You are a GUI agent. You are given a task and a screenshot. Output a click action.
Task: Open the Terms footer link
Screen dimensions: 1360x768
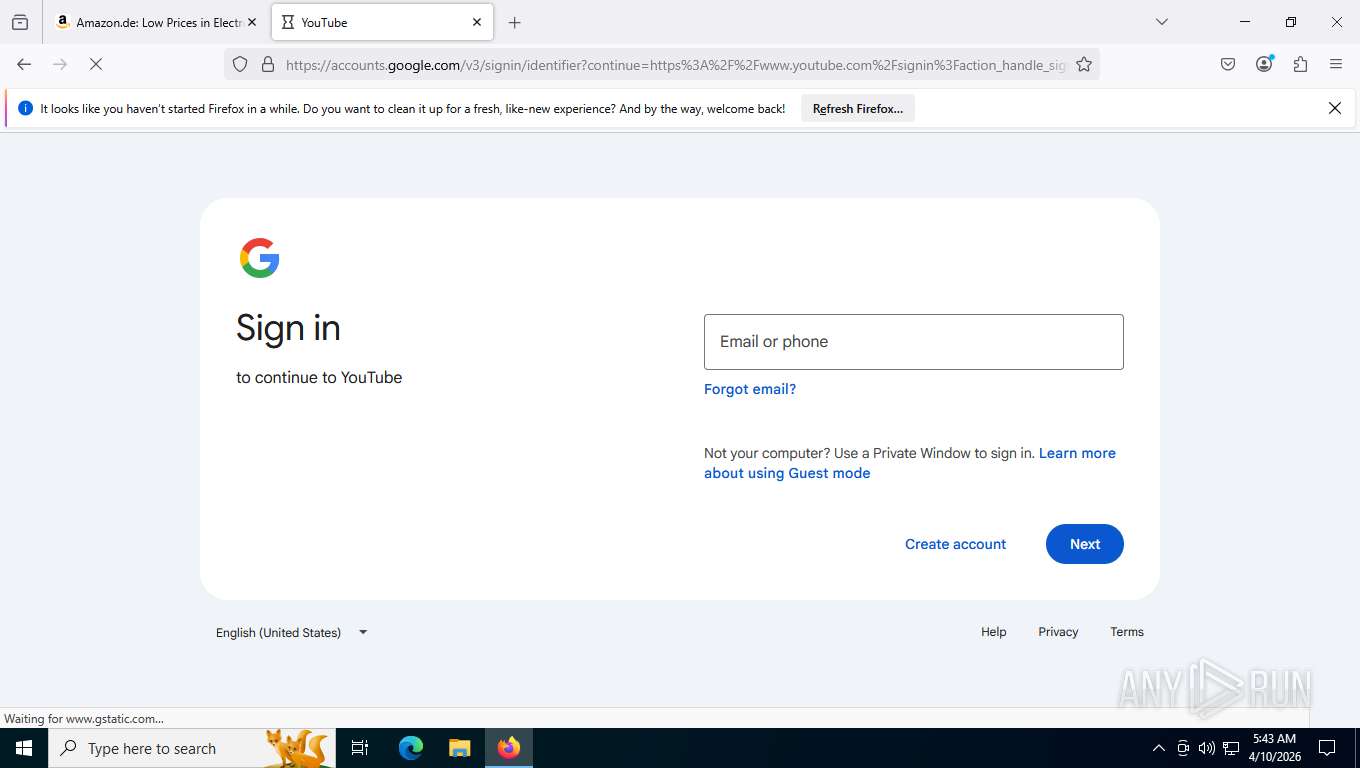click(1127, 632)
